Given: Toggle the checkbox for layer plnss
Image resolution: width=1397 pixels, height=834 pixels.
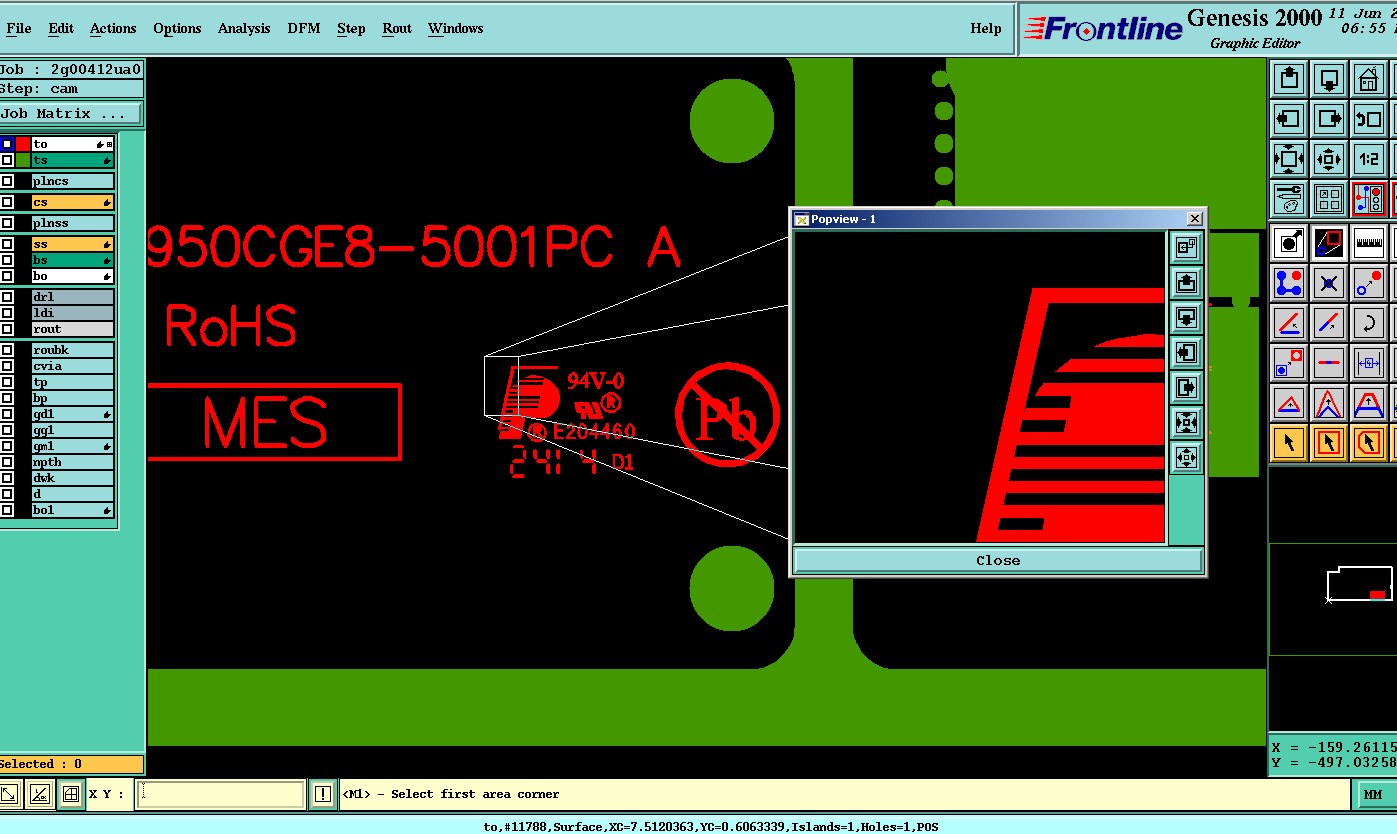Looking at the screenshot, I should (x=7, y=223).
